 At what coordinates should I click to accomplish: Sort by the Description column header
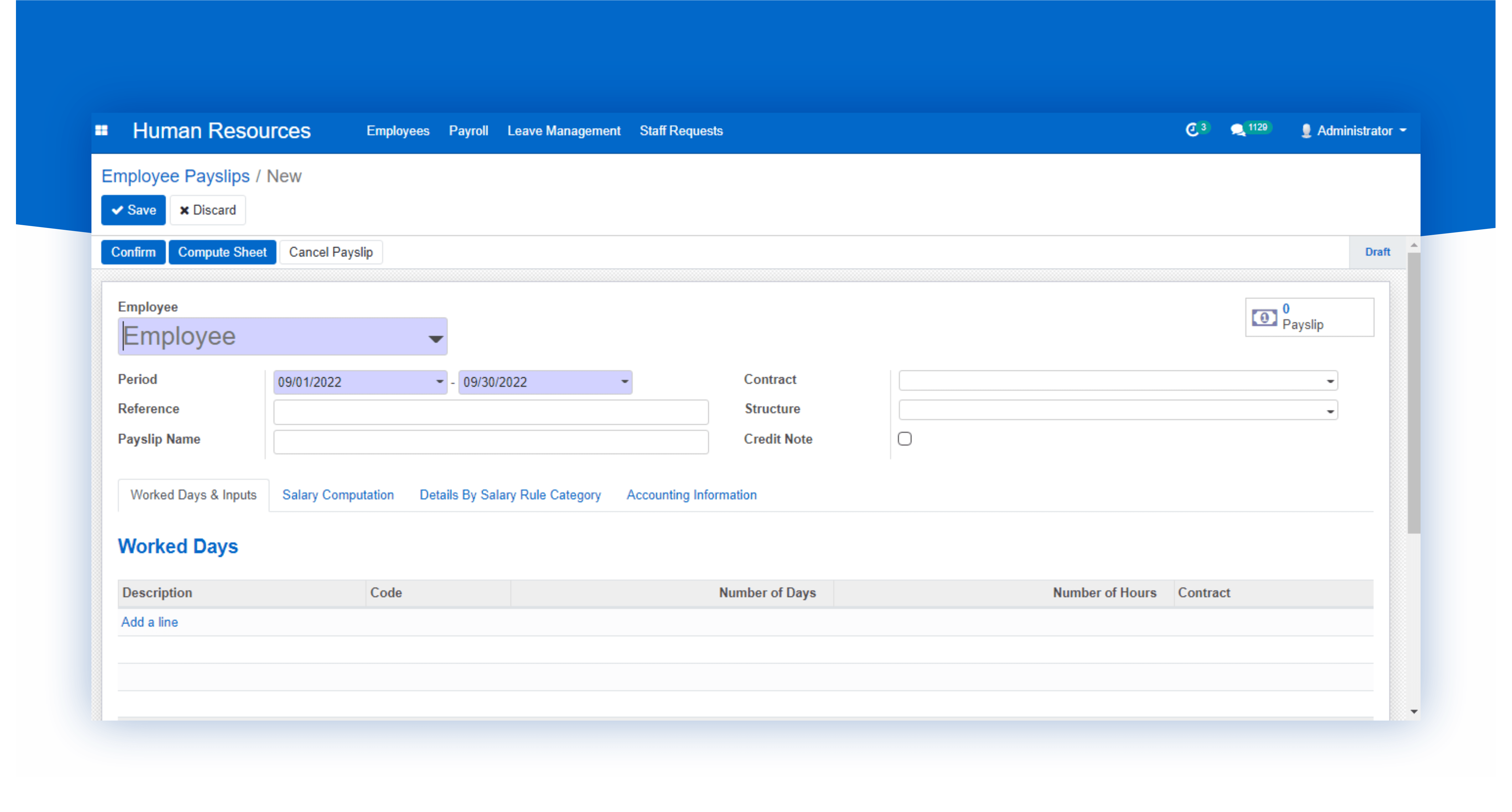pos(242,592)
